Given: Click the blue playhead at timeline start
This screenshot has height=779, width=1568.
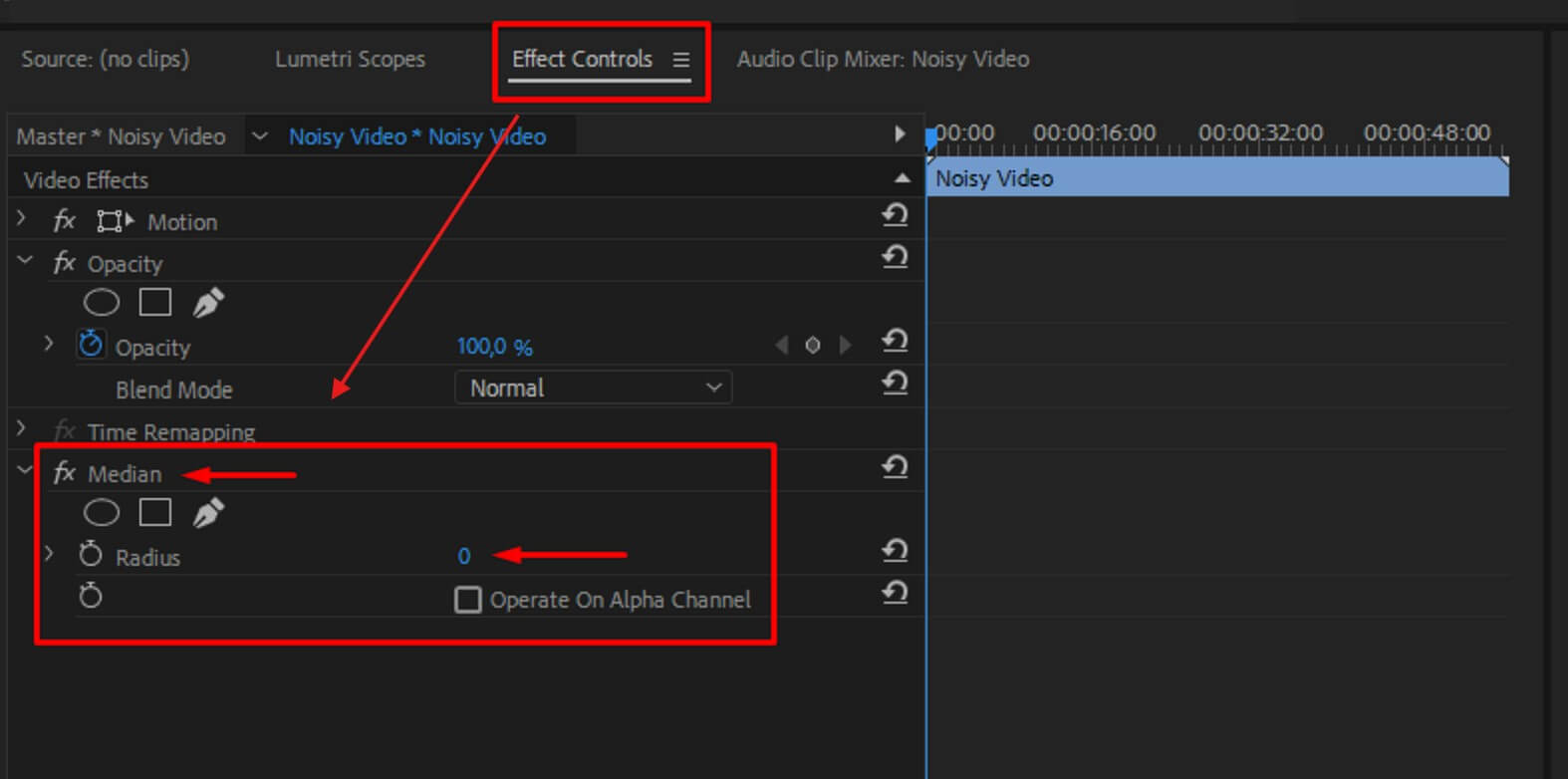Looking at the screenshot, I should tap(930, 138).
